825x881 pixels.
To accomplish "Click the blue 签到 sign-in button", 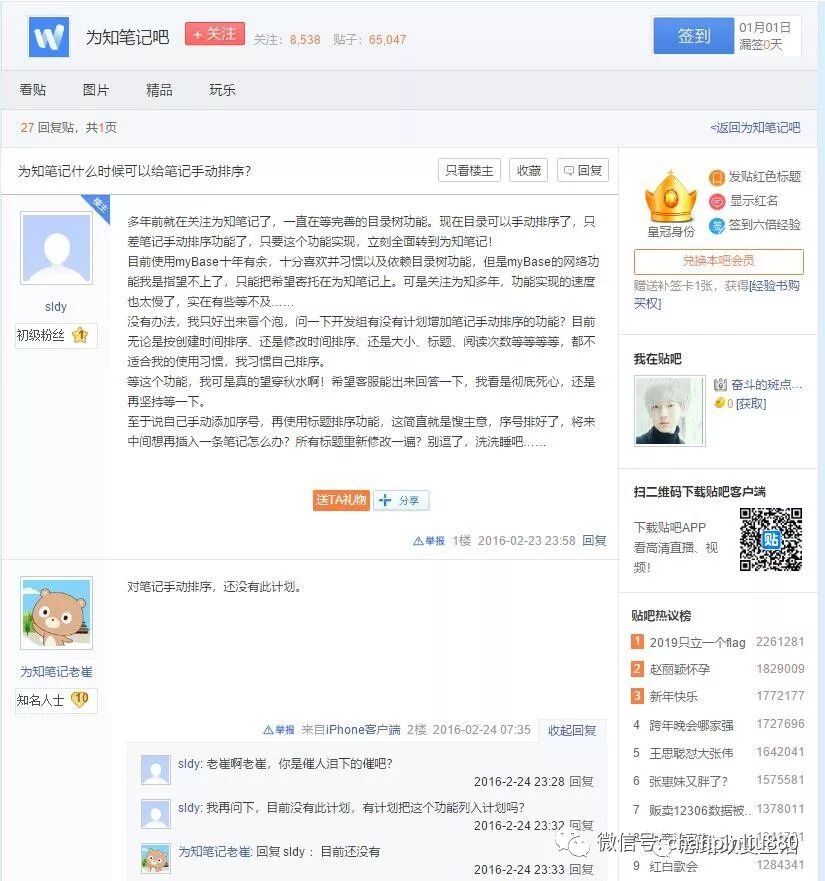I will tap(693, 35).
